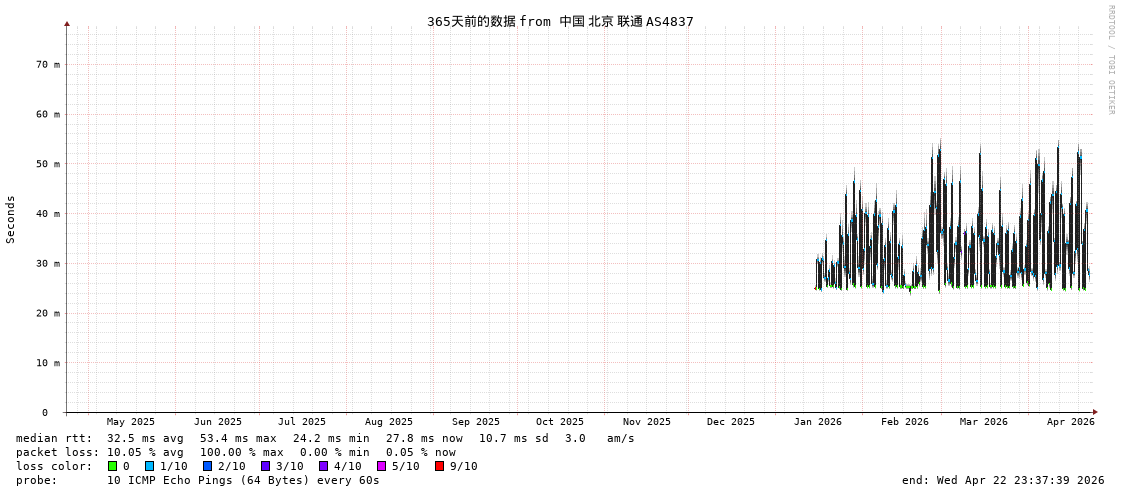Click the graph title mentioning AS4837
This screenshot has height=494, width=1121.
pyautogui.click(x=560, y=21)
